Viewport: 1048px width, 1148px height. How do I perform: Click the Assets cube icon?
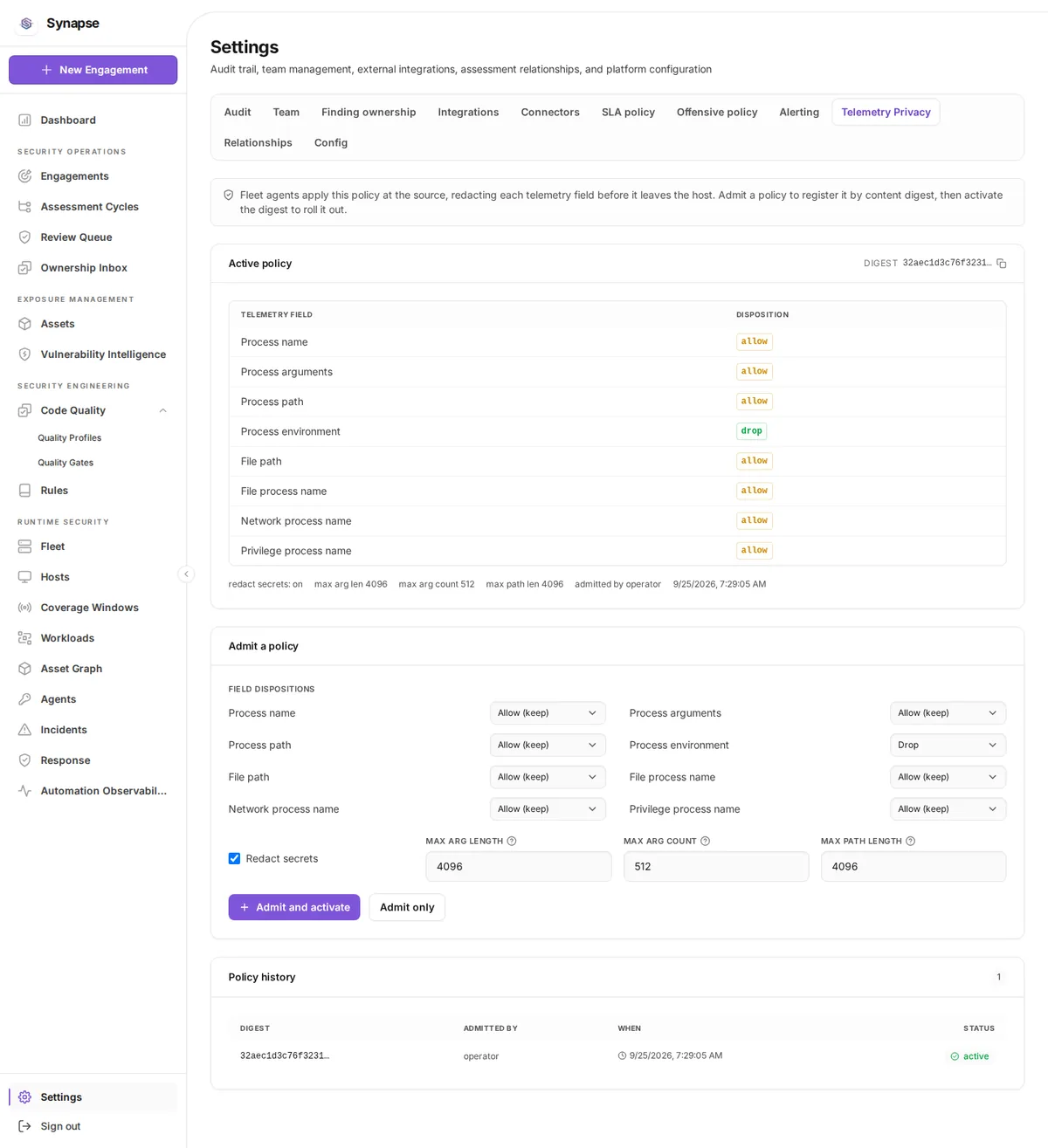click(x=24, y=324)
